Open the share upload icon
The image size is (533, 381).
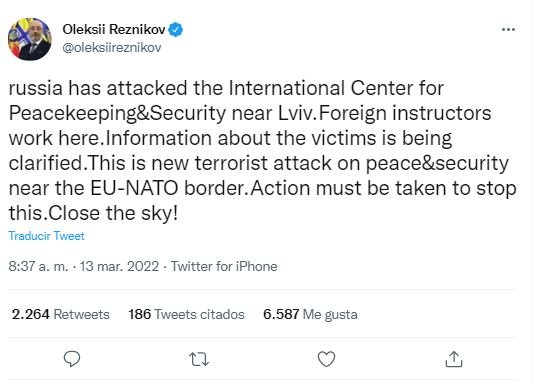click(454, 359)
